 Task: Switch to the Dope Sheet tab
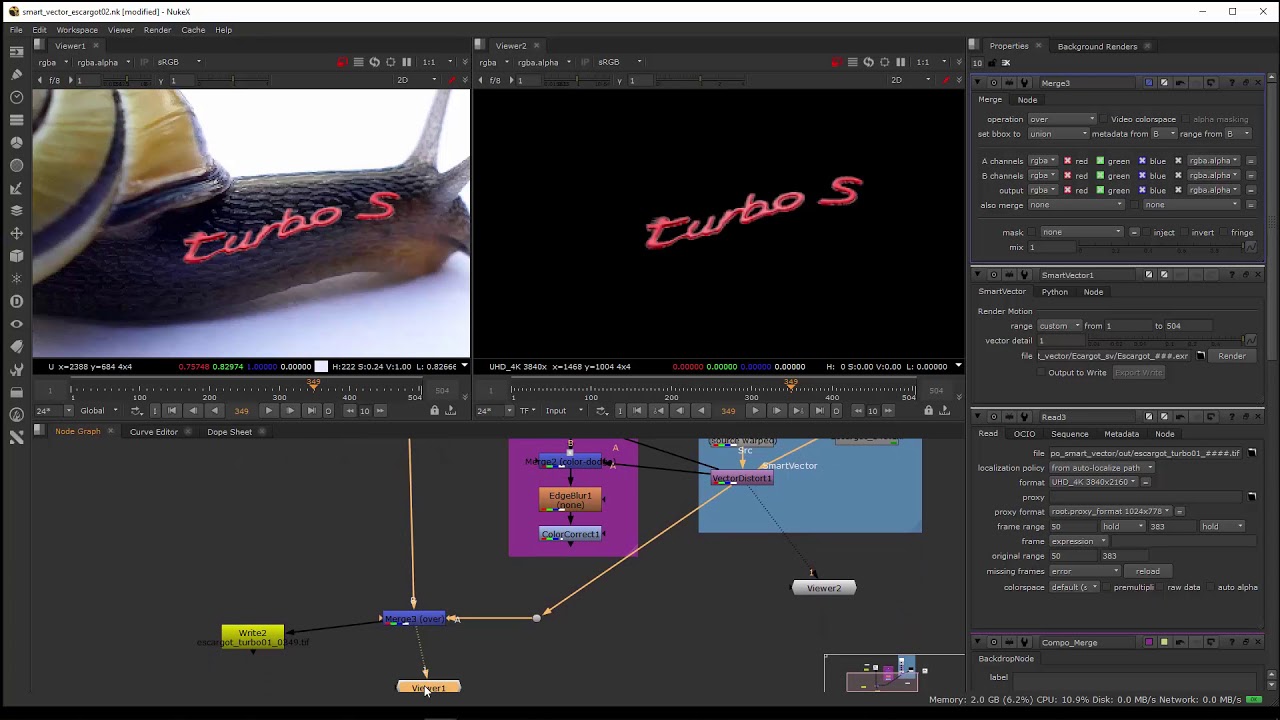229,432
